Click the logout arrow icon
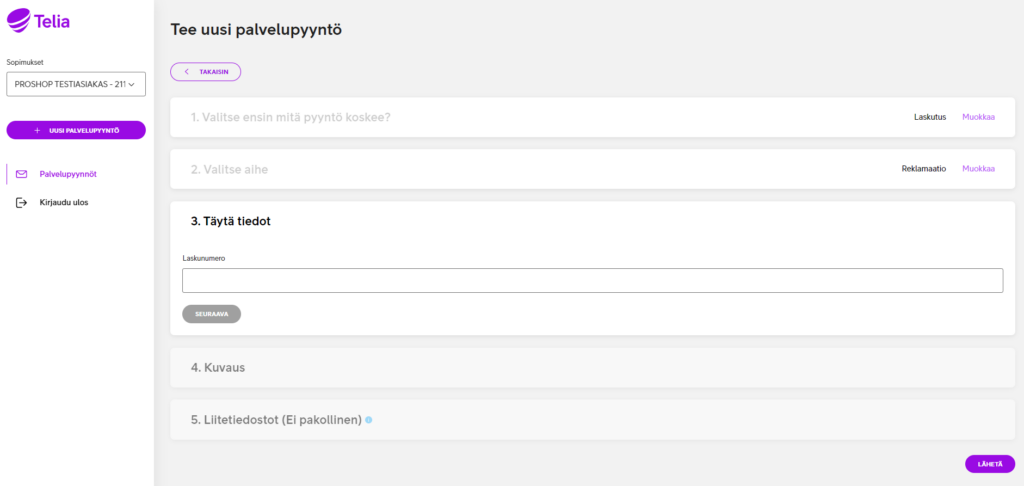 pyautogui.click(x=22, y=202)
